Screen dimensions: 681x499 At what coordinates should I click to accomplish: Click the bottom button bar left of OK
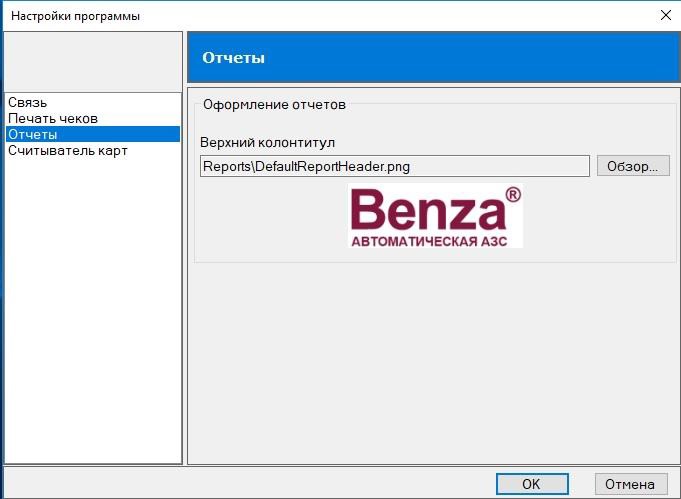tap(250, 483)
